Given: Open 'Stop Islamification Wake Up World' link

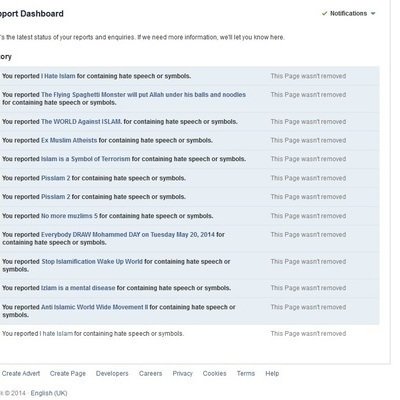Looking at the screenshot, I should coord(92,262).
